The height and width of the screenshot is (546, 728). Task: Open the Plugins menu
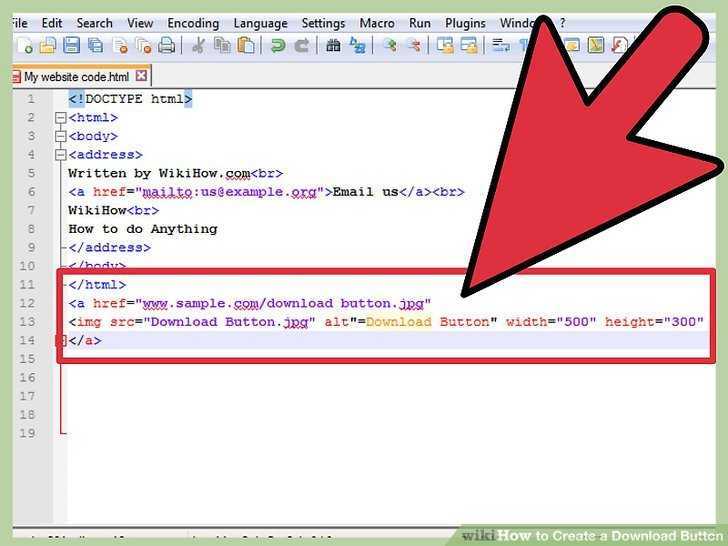pos(465,23)
